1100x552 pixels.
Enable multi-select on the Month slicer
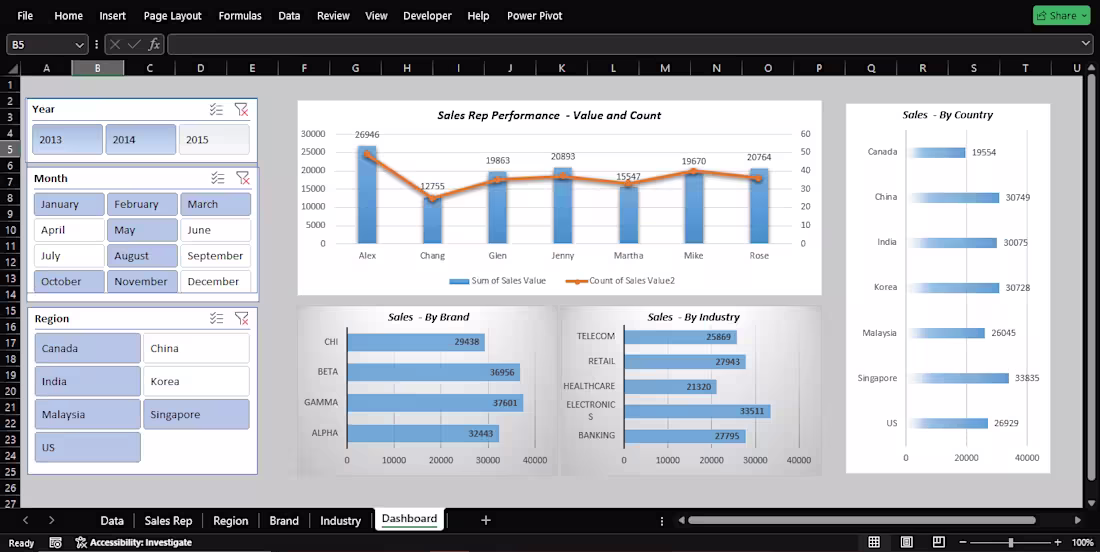coord(217,178)
